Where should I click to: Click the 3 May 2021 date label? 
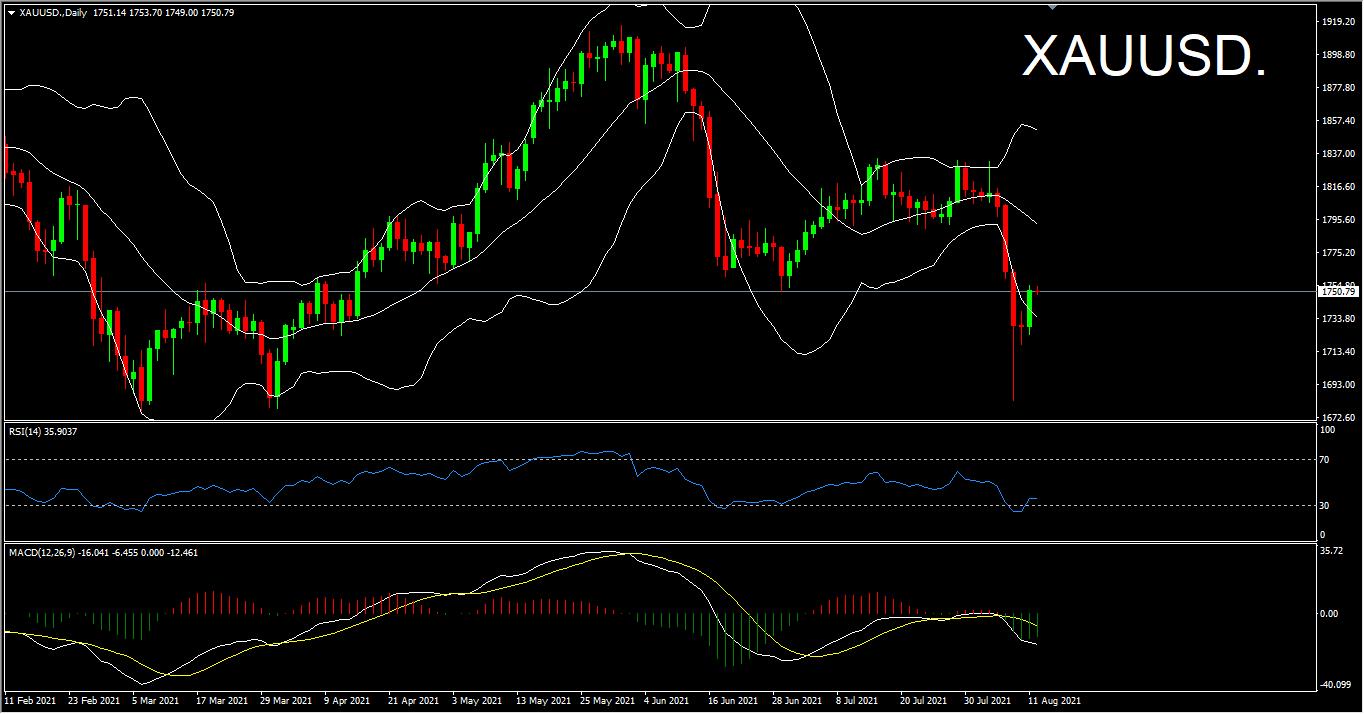[x=476, y=702]
